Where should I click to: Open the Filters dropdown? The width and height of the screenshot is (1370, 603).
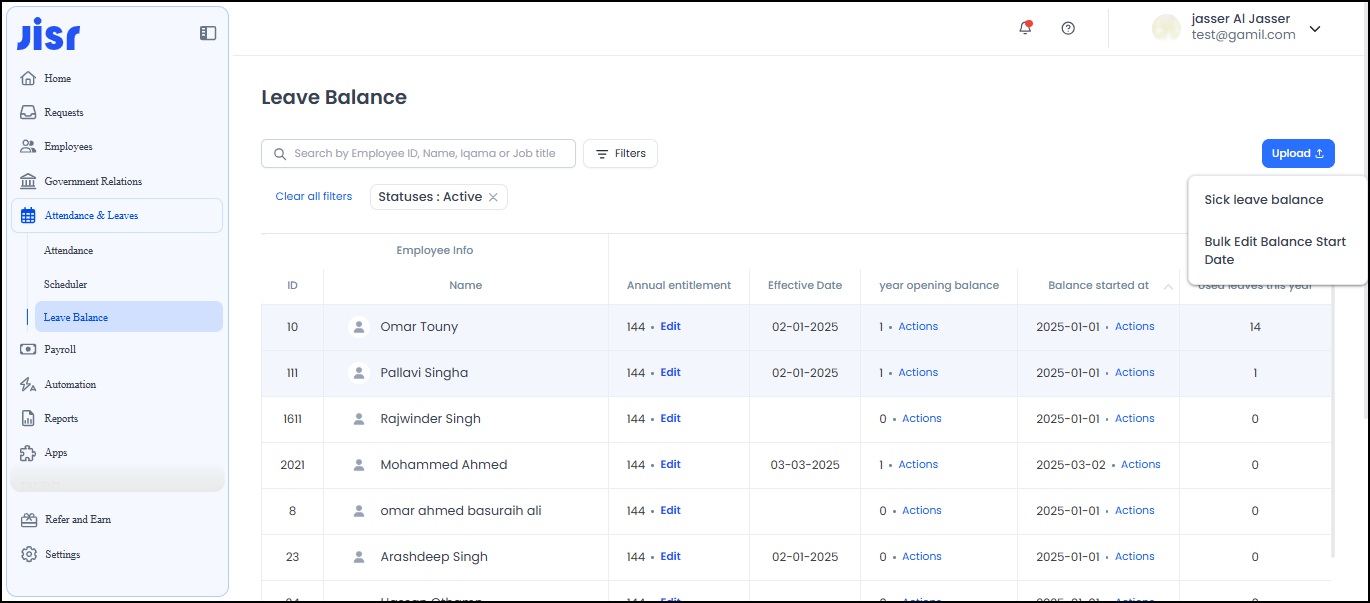620,154
